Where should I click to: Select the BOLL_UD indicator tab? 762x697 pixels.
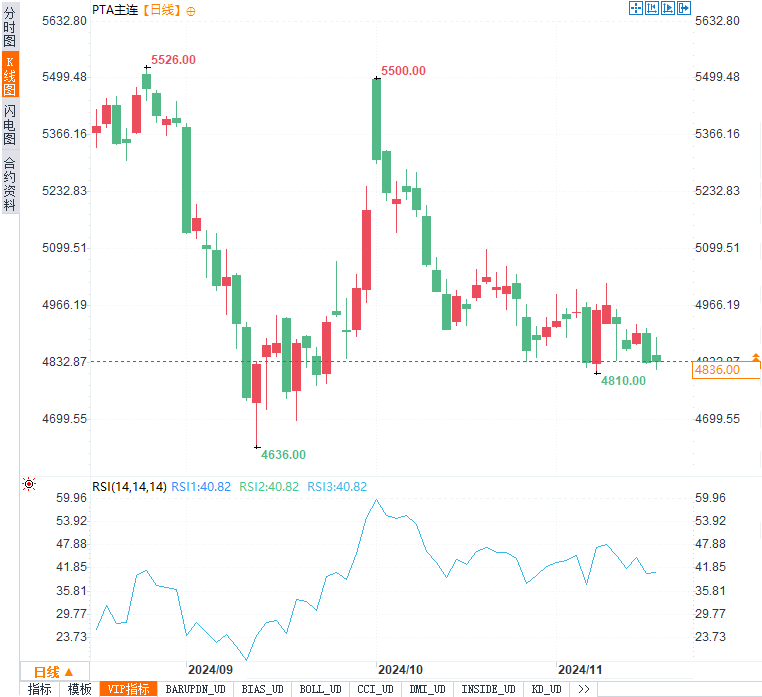coord(319,689)
